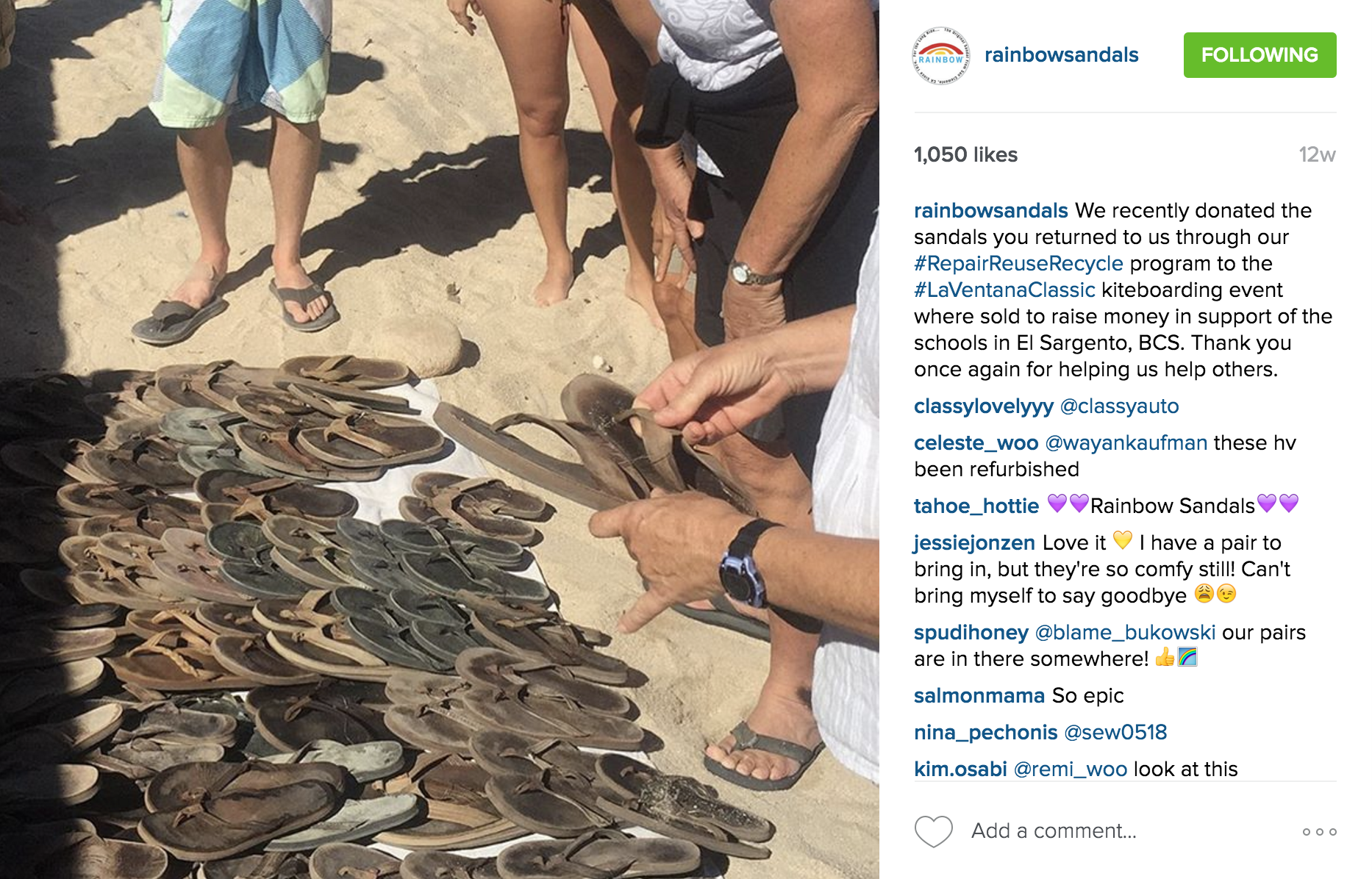View the jessiejonzen profile
1372x879 pixels.
[974, 542]
